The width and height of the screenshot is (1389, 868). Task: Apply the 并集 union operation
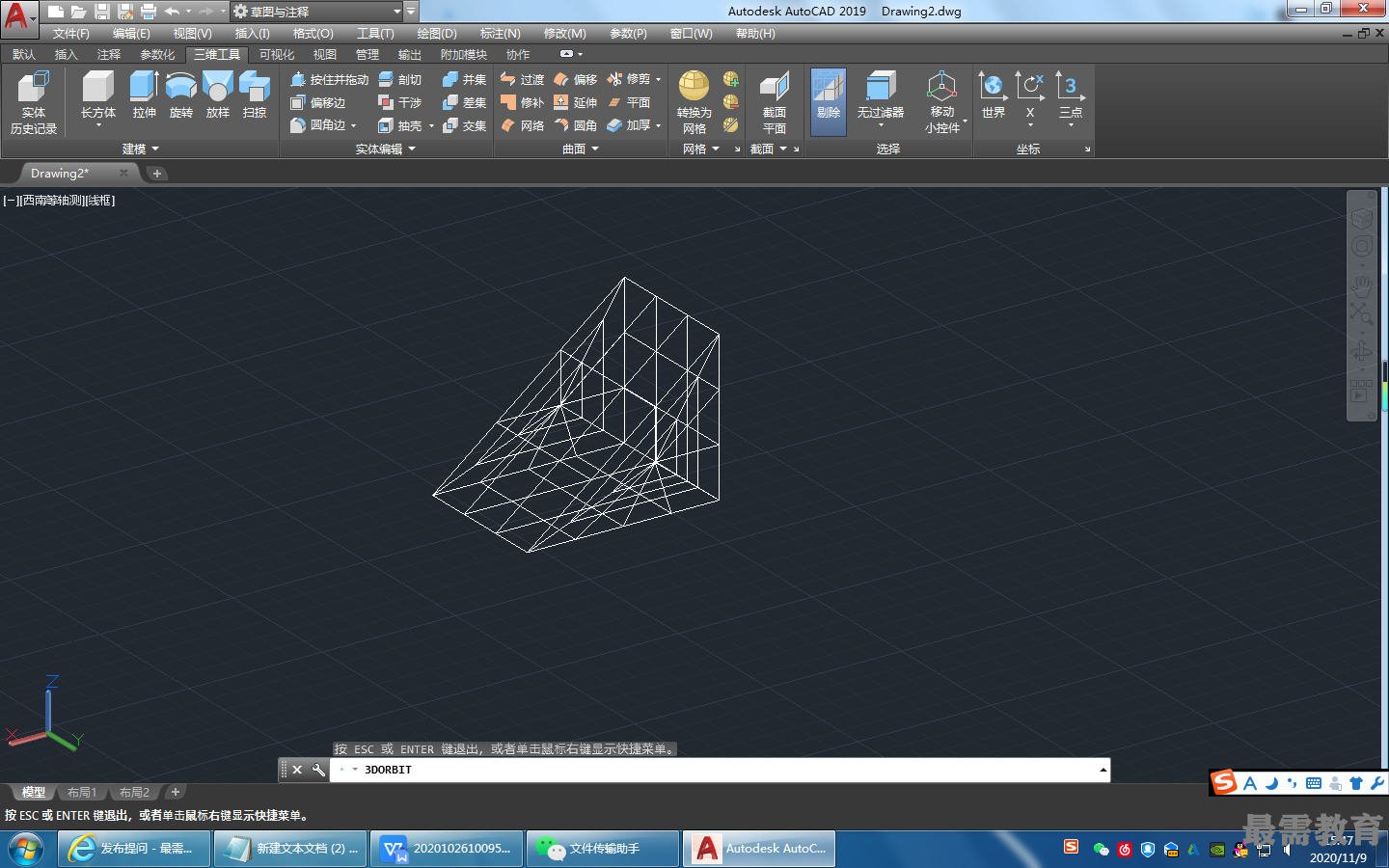464,79
